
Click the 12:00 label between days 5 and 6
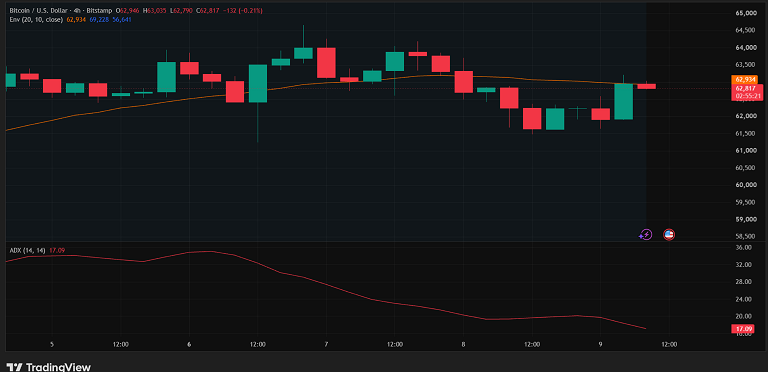(x=120, y=344)
